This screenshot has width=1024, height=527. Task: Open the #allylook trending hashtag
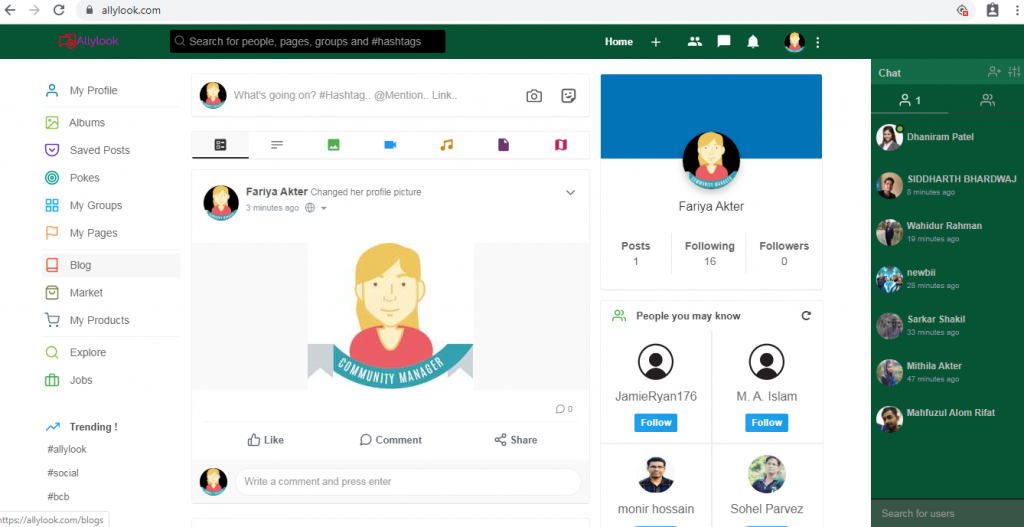pos(67,450)
